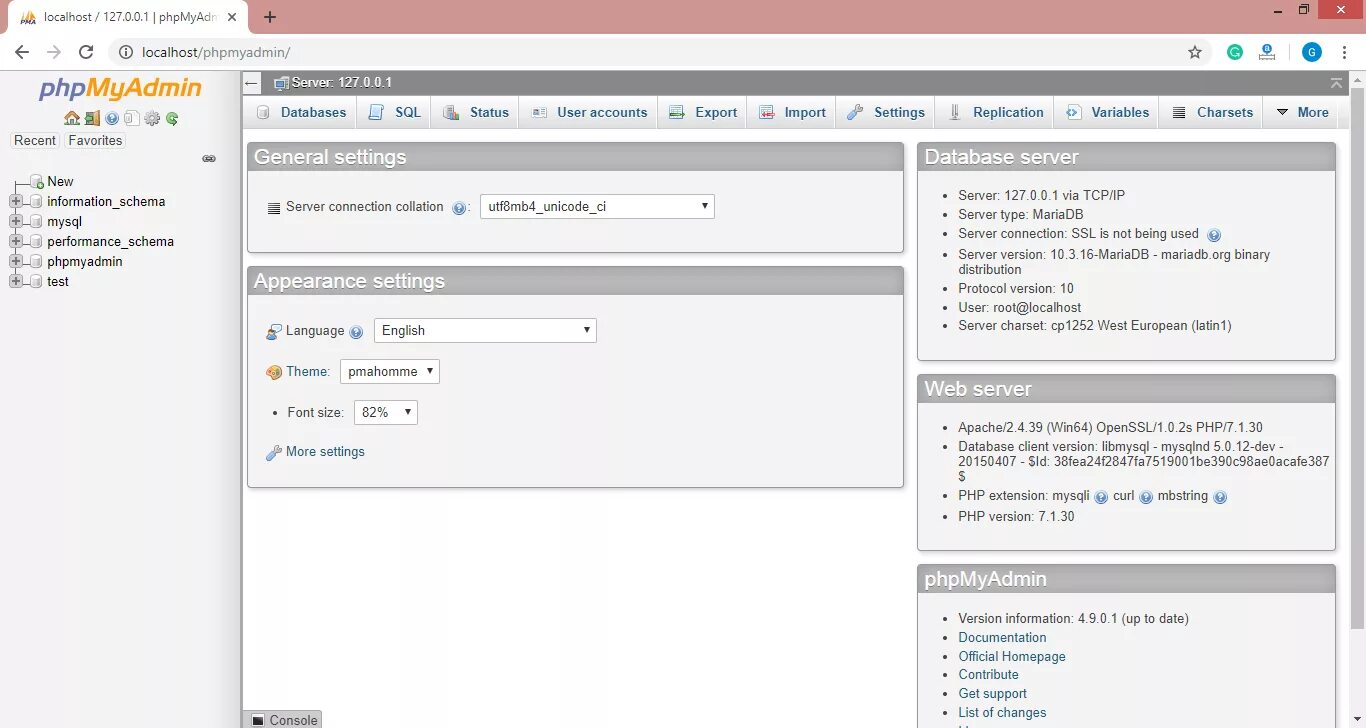Expand the phpmyadmin database node
Image resolution: width=1366 pixels, height=728 pixels.
15,261
